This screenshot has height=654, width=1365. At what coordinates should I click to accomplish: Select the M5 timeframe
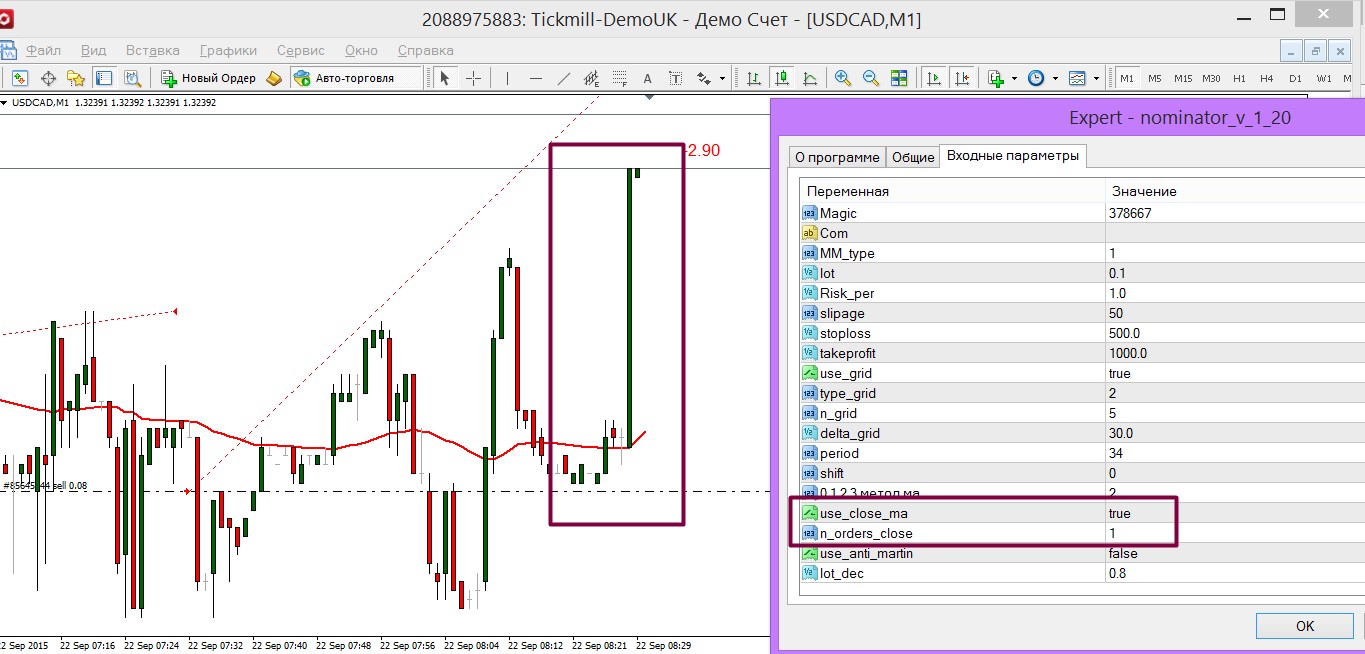[1155, 78]
